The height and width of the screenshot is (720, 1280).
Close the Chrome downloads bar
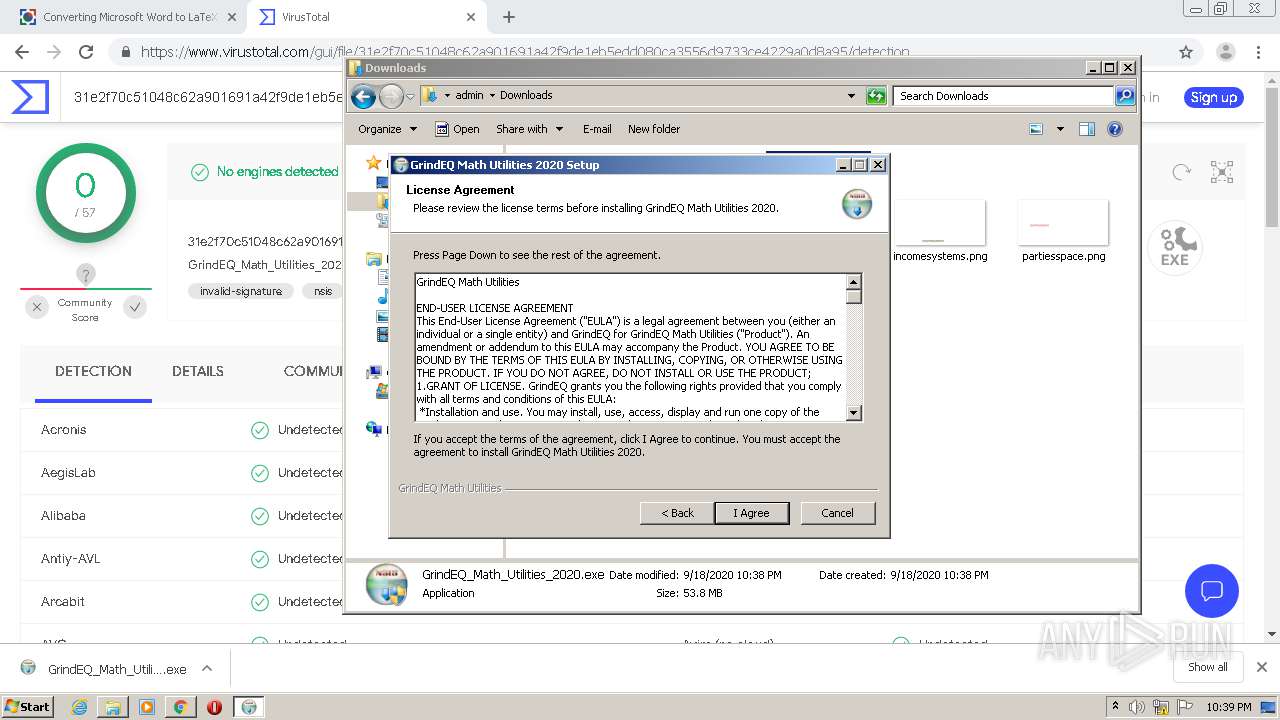point(1261,667)
